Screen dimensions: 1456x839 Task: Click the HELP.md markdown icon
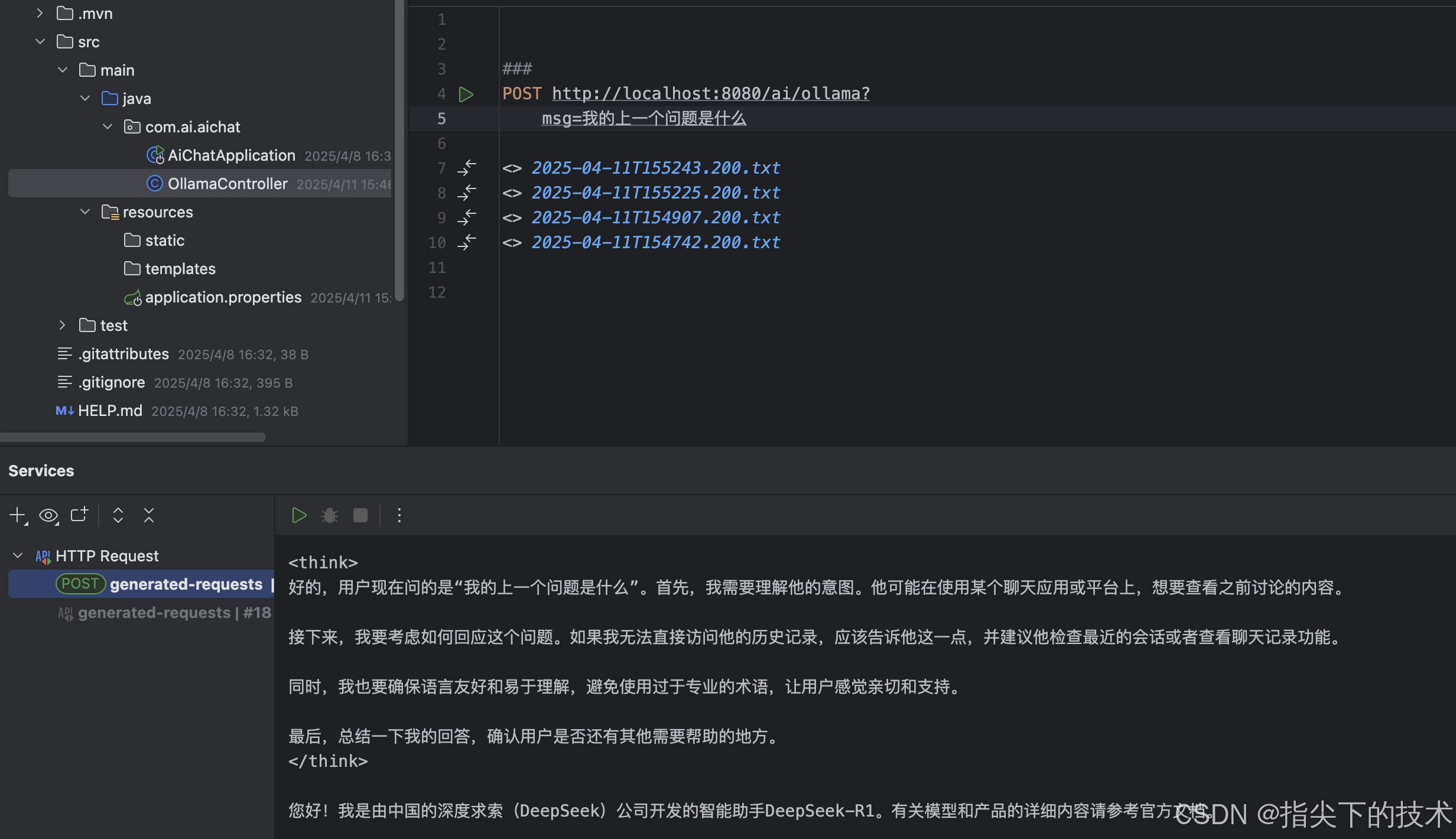click(x=64, y=411)
